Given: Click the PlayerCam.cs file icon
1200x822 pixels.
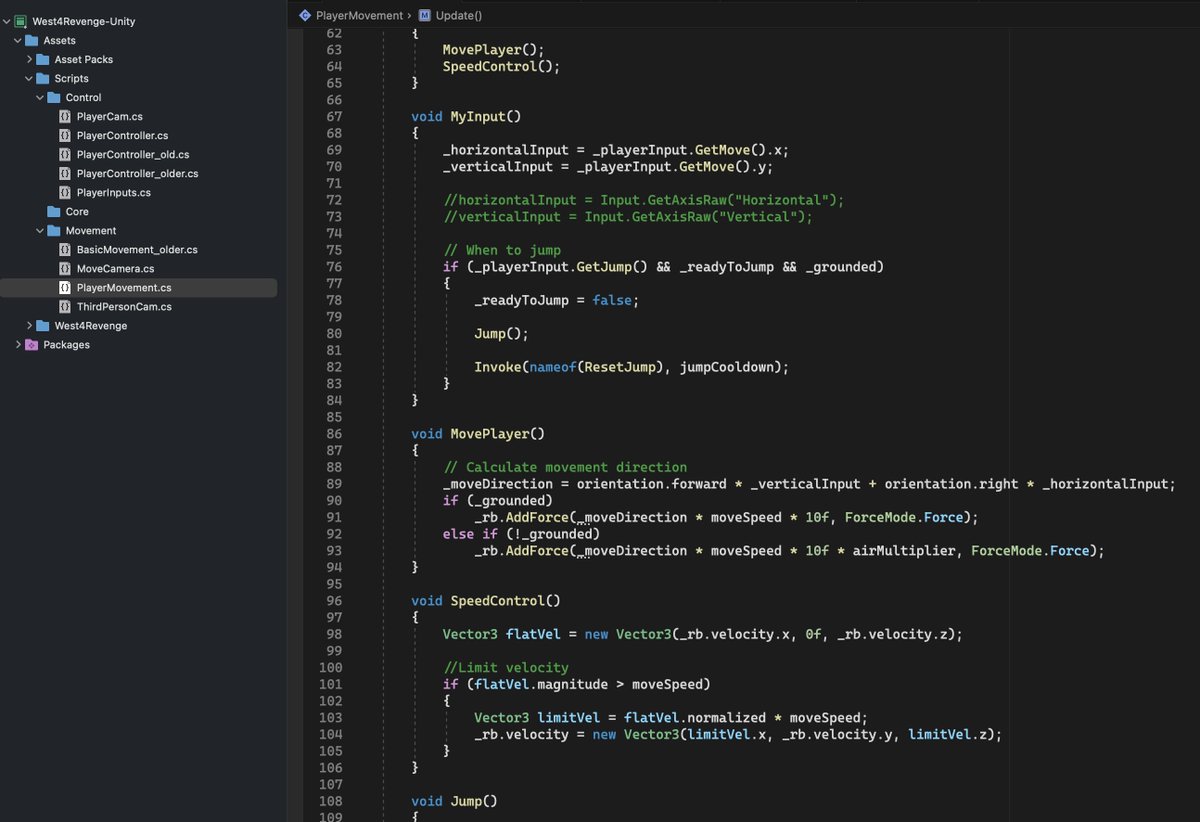Looking at the screenshot, I should coord(65,116).
